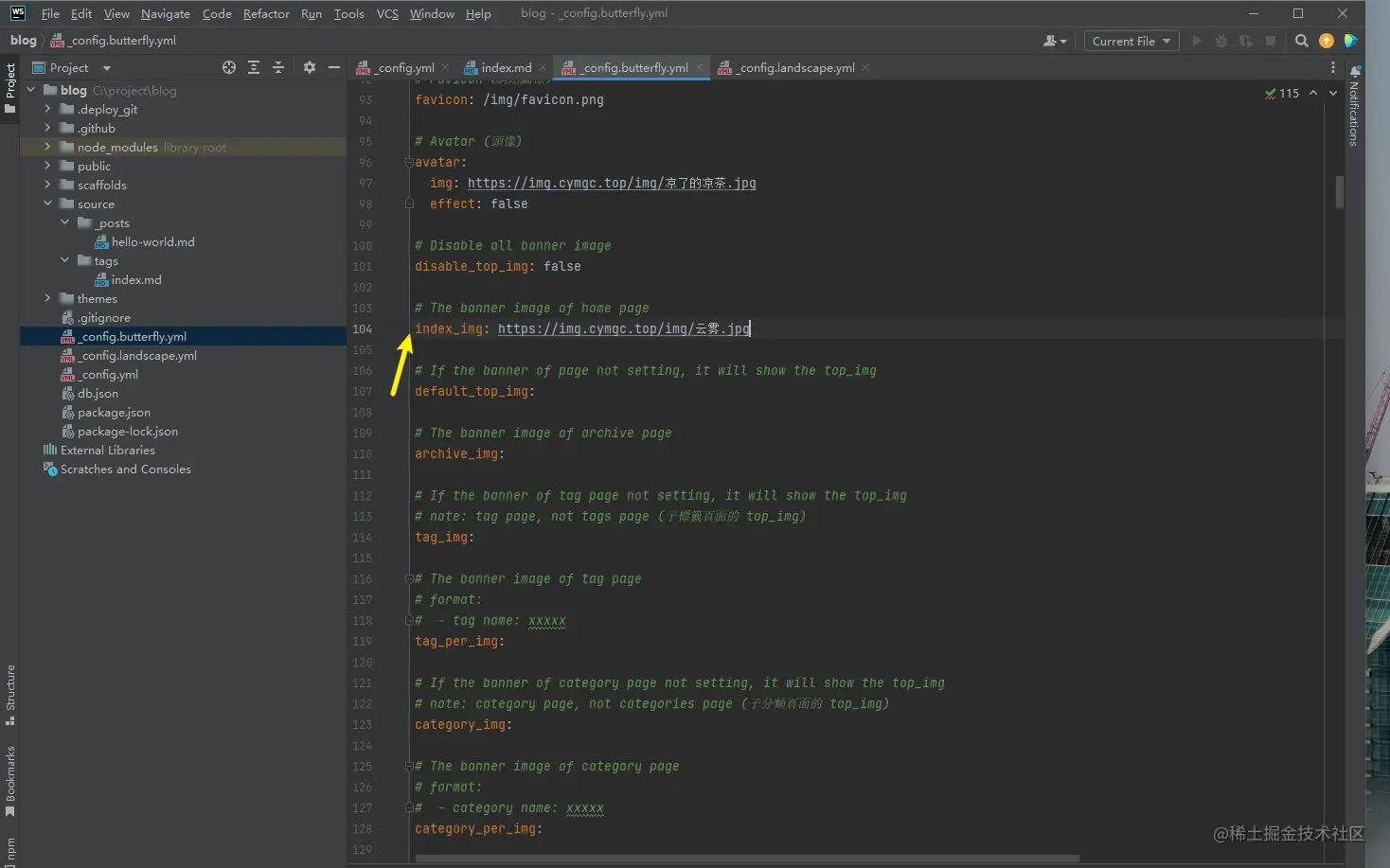Open the Refactor menu

[x=266, y=13]
